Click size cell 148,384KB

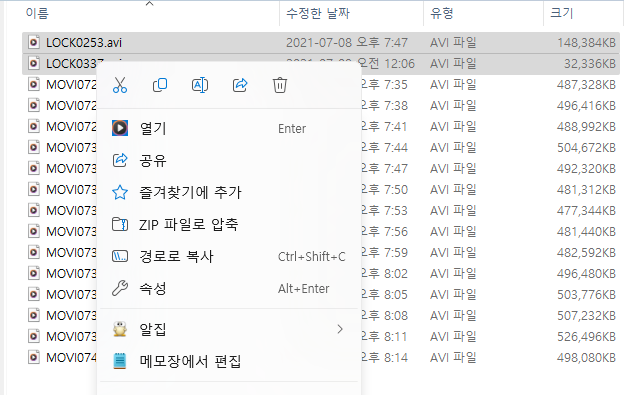pyautogui.click(x=587, y=43)
